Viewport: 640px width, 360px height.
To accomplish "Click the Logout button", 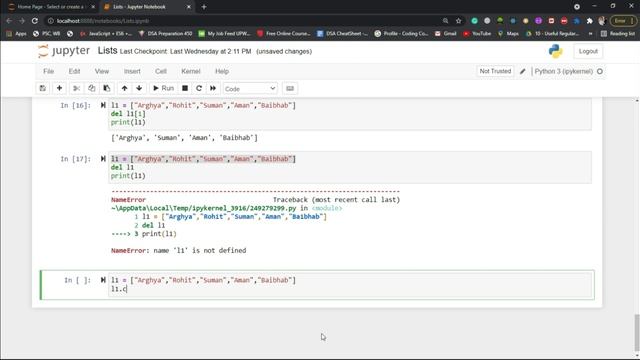I will point(588,51).
